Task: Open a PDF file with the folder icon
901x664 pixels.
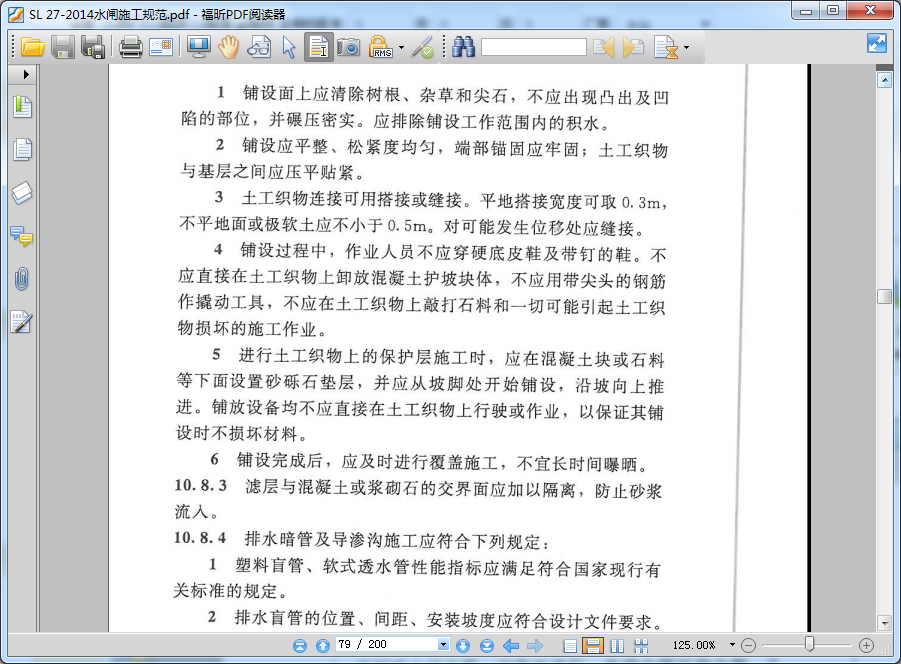Action: pyautogui.click(x=33, y=47)
